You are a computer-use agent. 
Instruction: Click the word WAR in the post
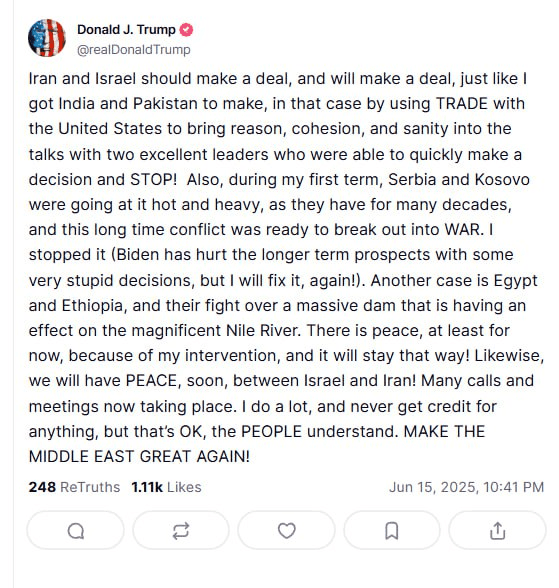(x=464, y=230)
